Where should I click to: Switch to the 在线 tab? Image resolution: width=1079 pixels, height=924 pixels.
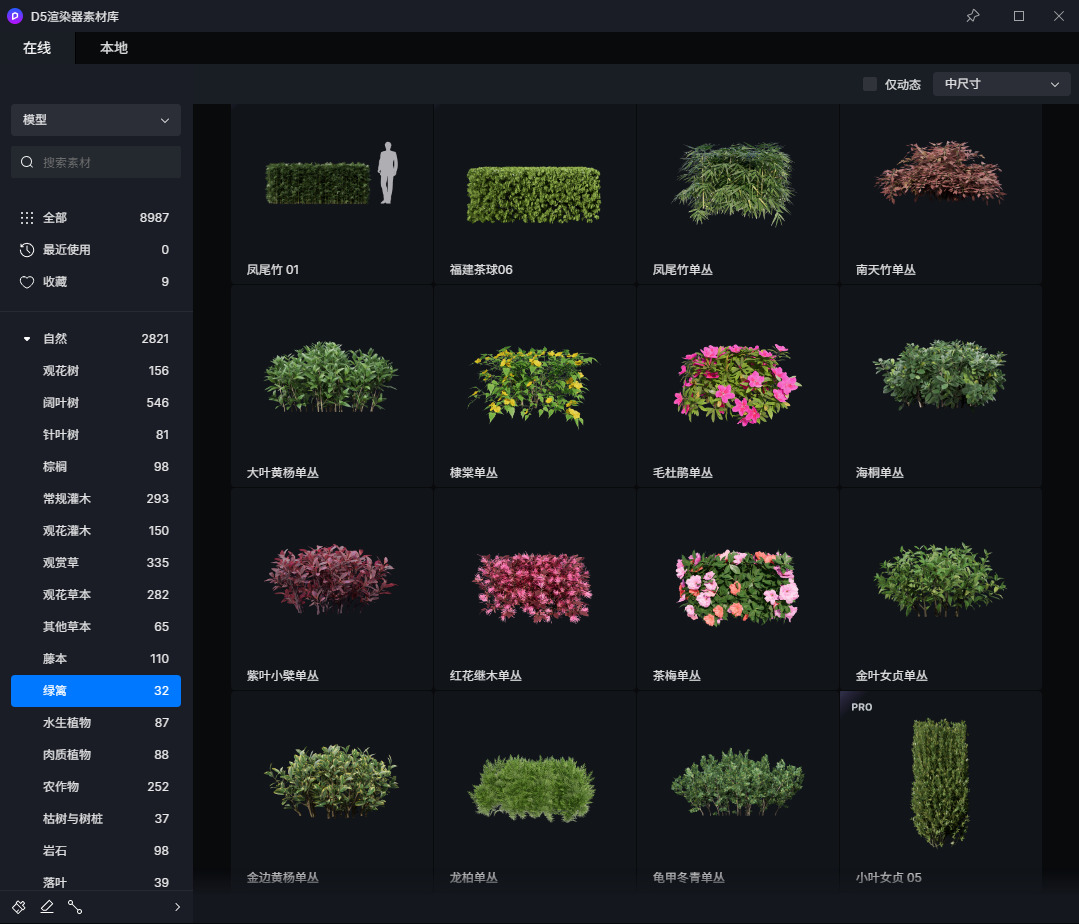[37, 48]
